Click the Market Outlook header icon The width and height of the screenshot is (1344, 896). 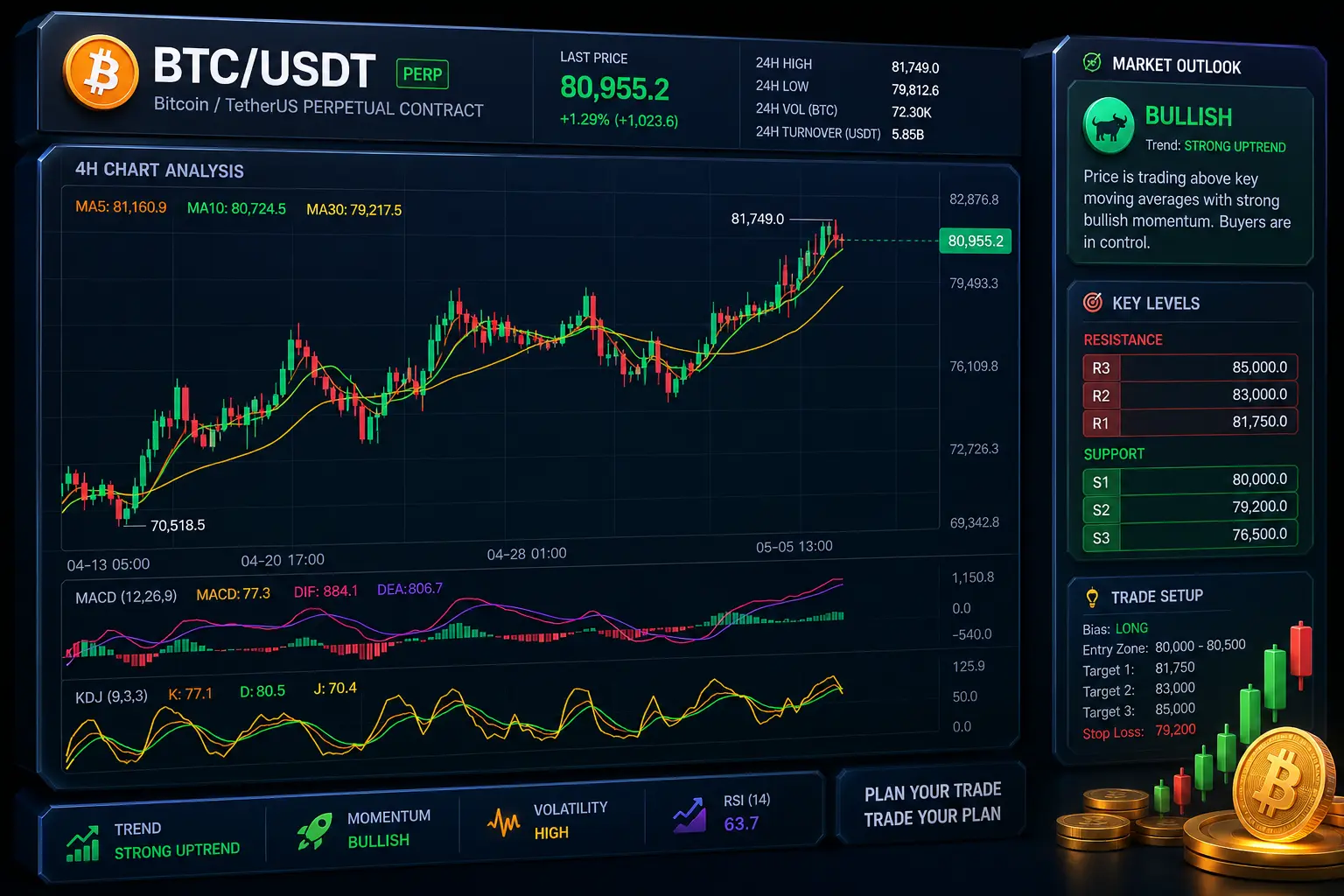[1092, 62]
